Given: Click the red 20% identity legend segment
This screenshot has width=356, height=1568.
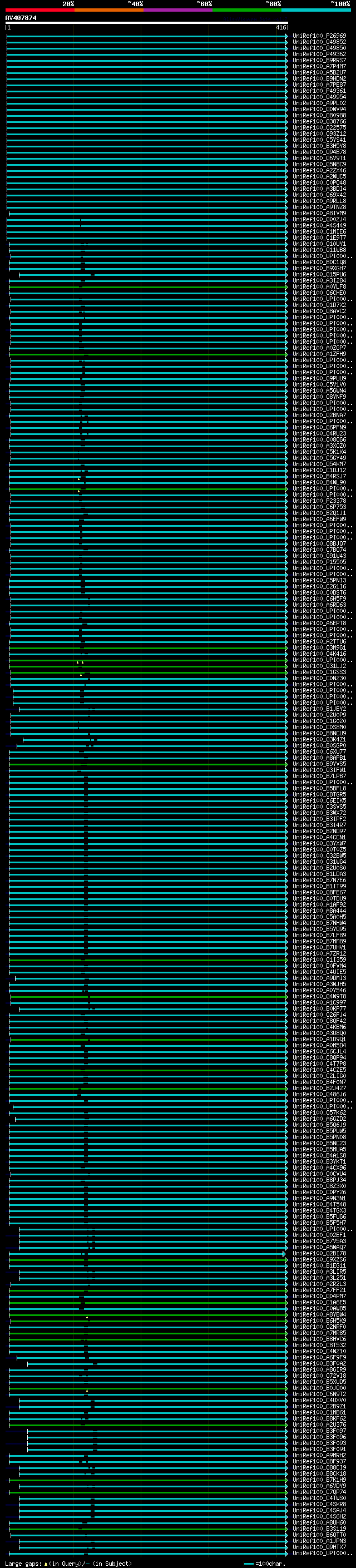Looking at the screenshot, I should pos(39,10).
